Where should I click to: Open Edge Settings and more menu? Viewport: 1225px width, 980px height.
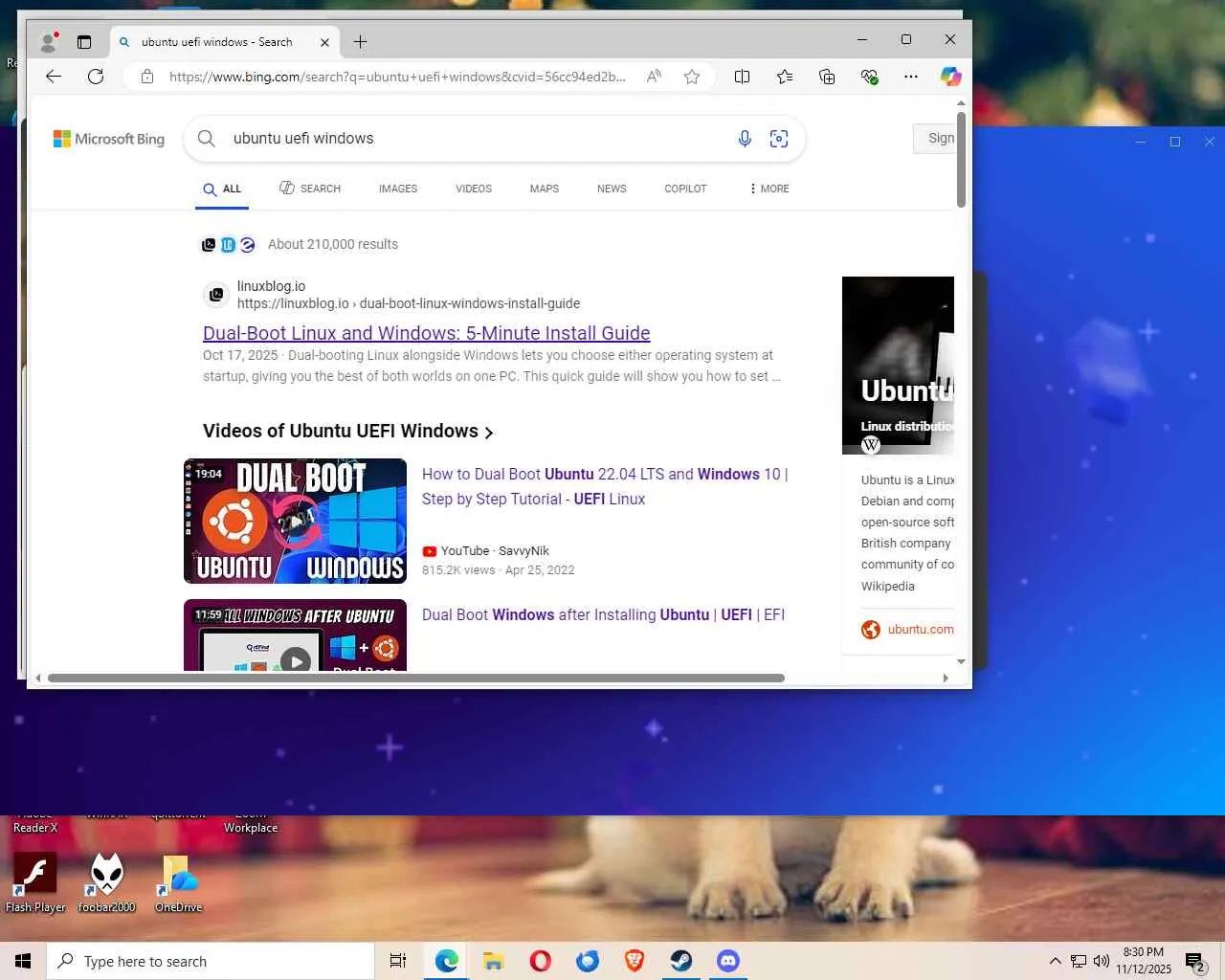click(x=911, y=77)
